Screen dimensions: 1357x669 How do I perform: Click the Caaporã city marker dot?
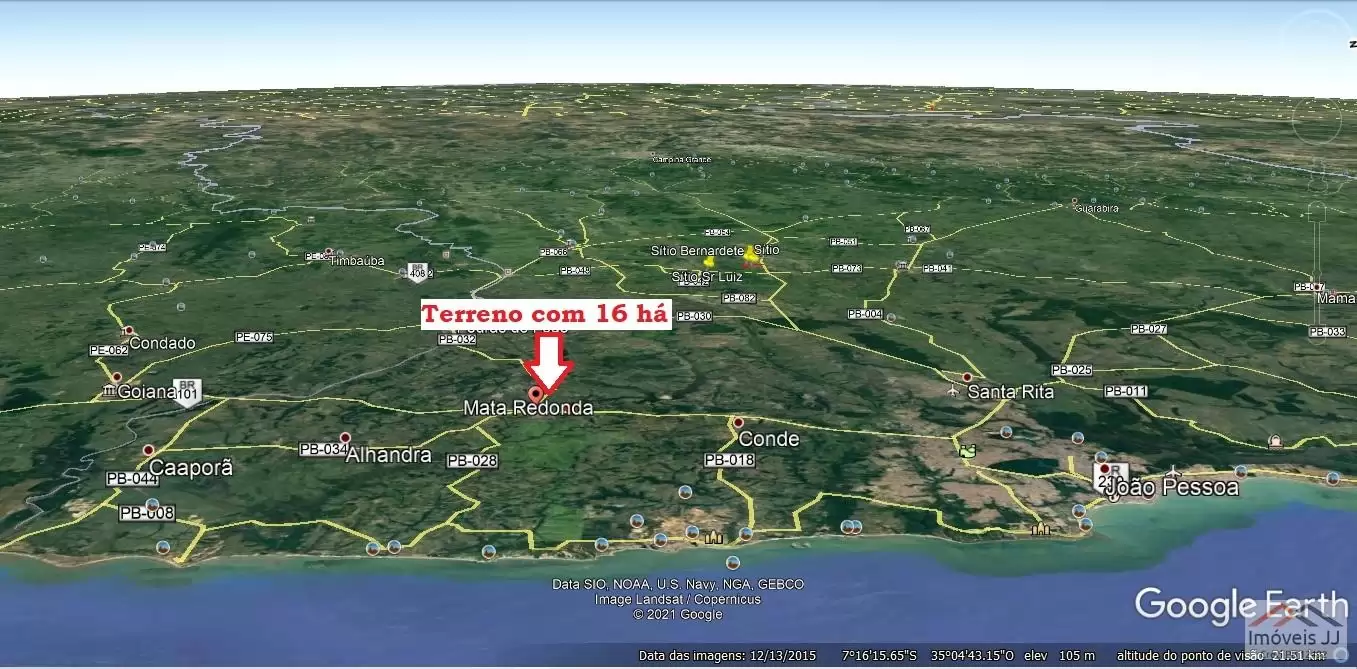(x=149, y=450)
